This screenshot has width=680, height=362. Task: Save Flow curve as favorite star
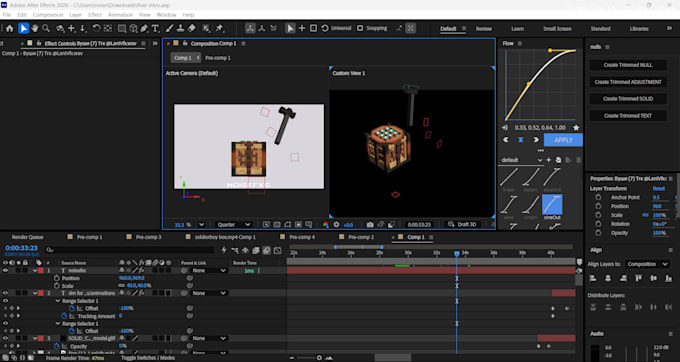tap(576, 128)
